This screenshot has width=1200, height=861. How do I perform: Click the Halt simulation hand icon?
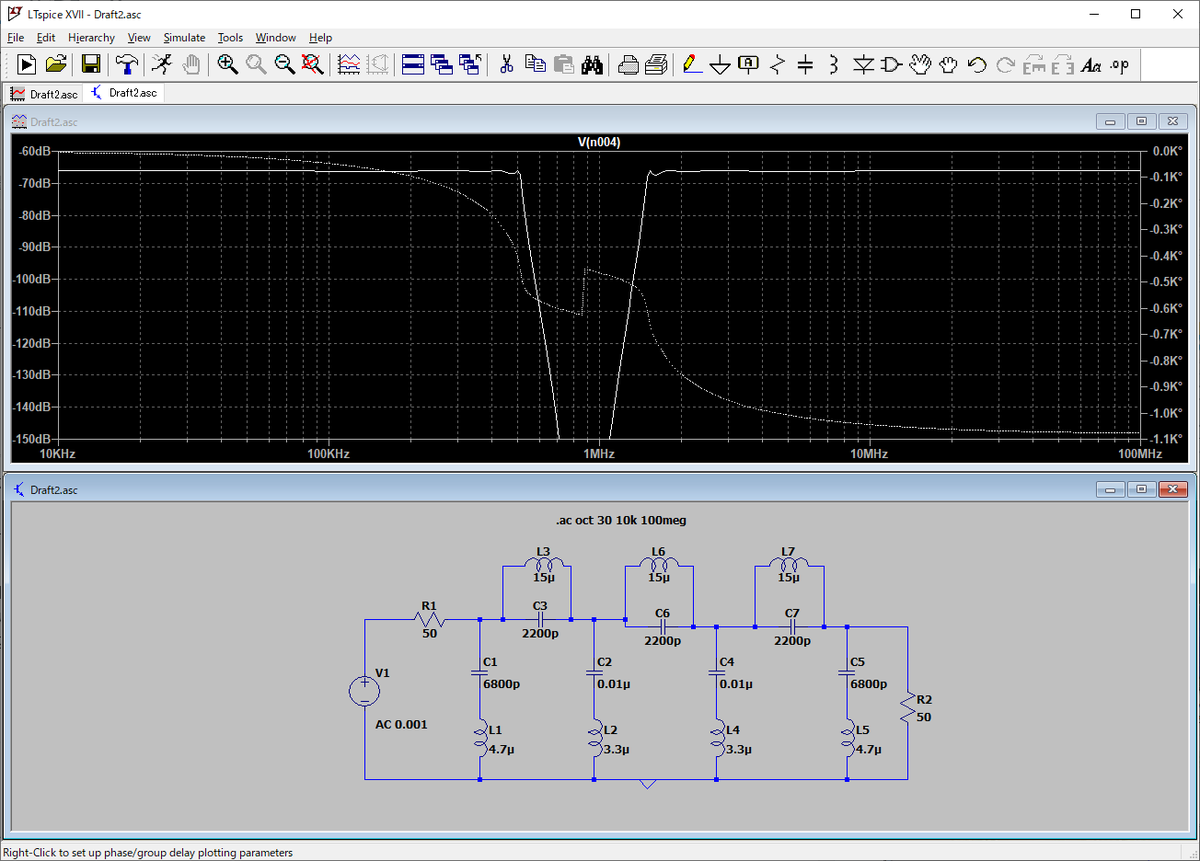(x=191, y=64)
